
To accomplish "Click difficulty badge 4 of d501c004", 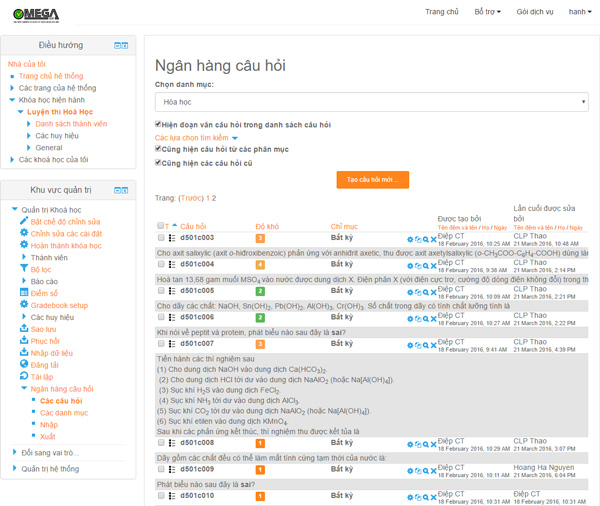I will pos(260,265).
